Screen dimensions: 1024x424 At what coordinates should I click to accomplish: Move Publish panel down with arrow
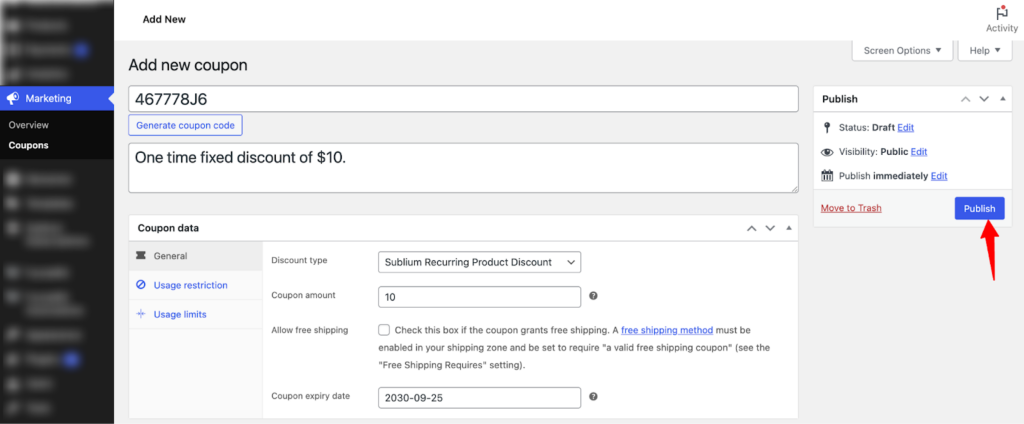(984, 99)
